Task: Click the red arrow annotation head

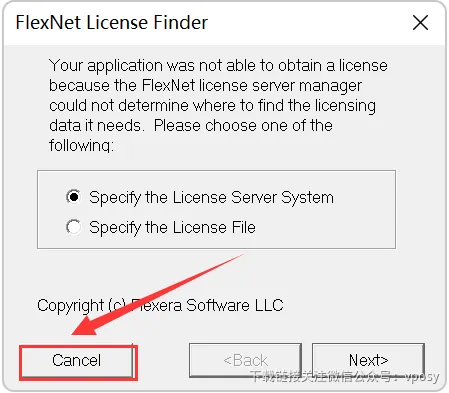Action: coord(86,326)
